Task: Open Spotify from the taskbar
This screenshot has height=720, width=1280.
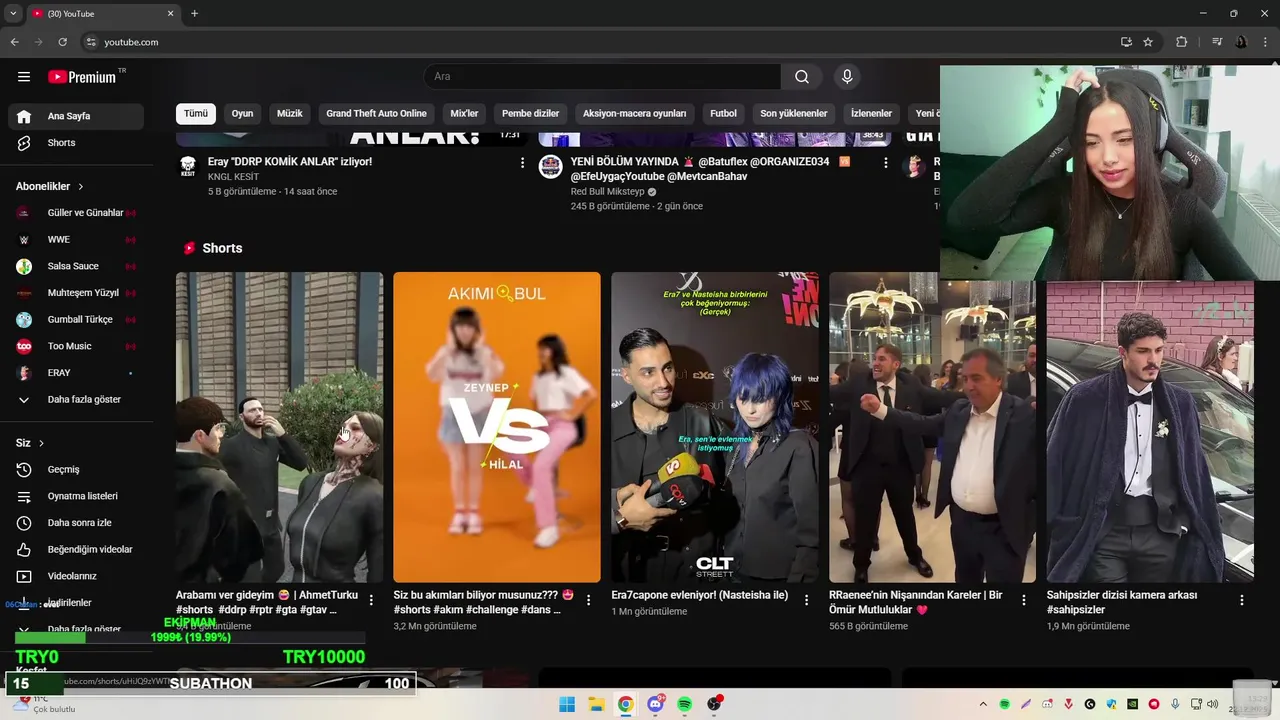Action: coord(685,704)
